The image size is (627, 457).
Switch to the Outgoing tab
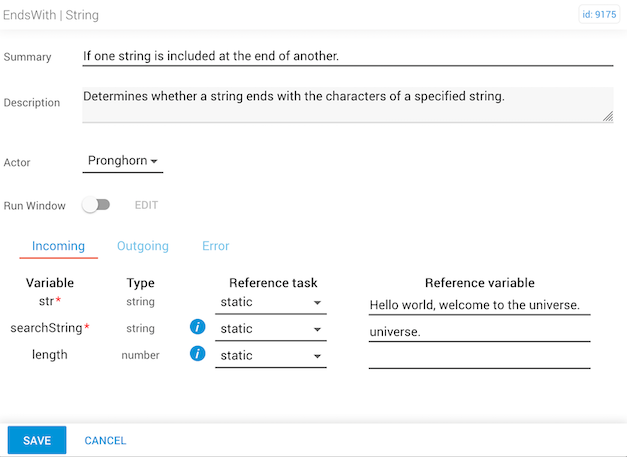point(143,246)
